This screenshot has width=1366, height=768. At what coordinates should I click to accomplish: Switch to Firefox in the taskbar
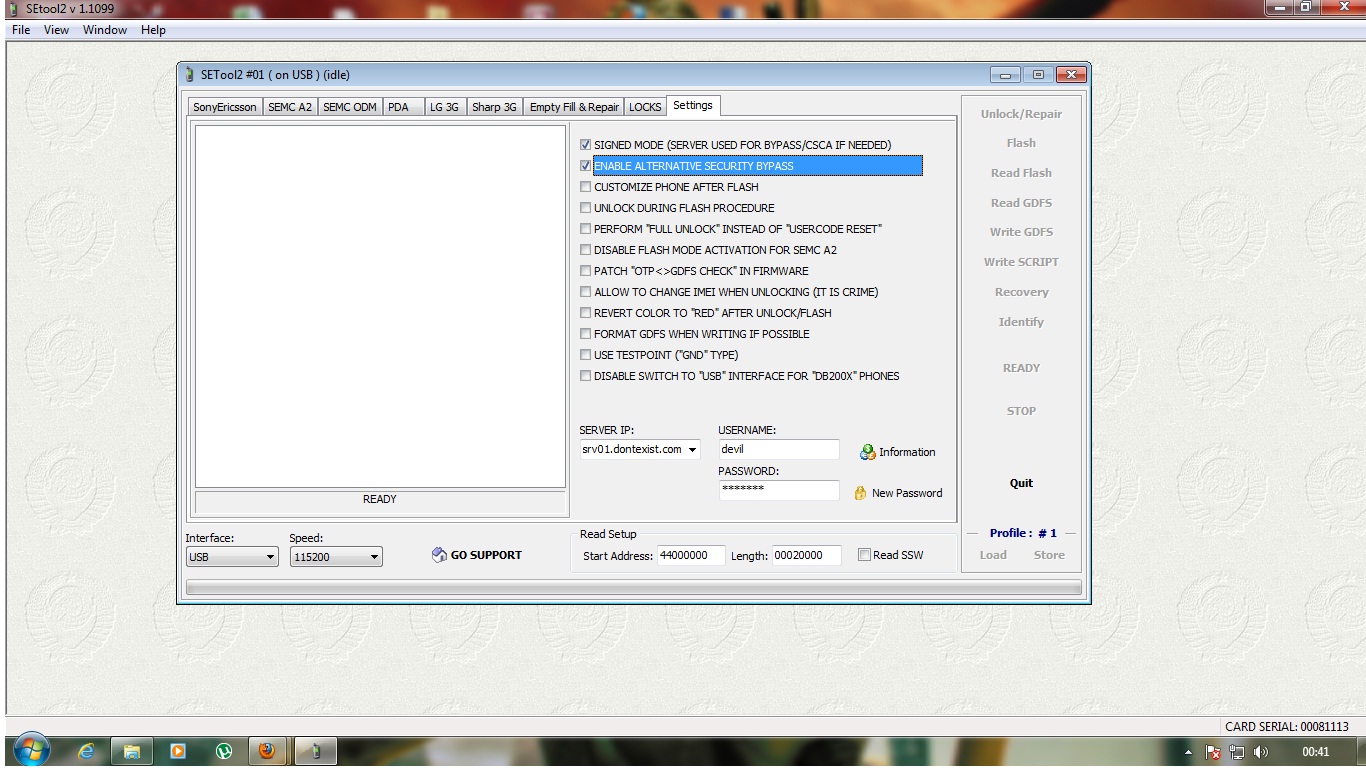point(267,751)
